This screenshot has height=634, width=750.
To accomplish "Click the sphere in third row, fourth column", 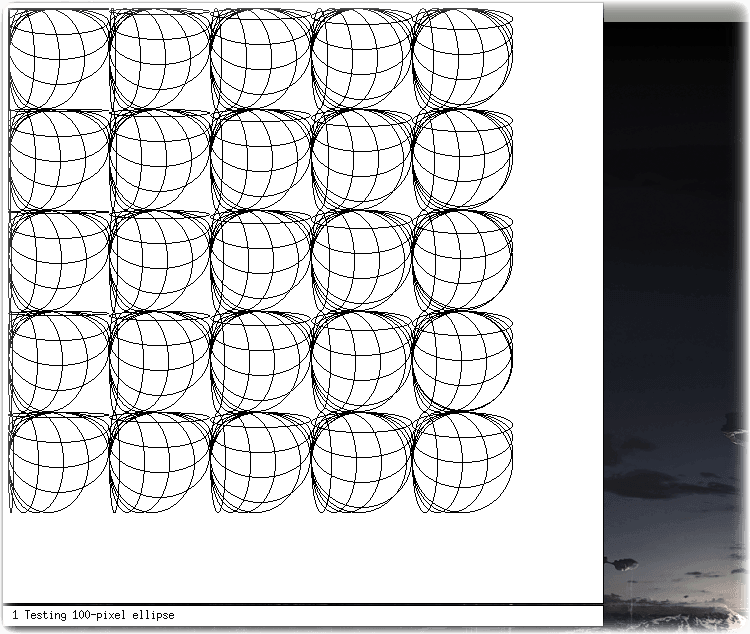I will point(362,261).
